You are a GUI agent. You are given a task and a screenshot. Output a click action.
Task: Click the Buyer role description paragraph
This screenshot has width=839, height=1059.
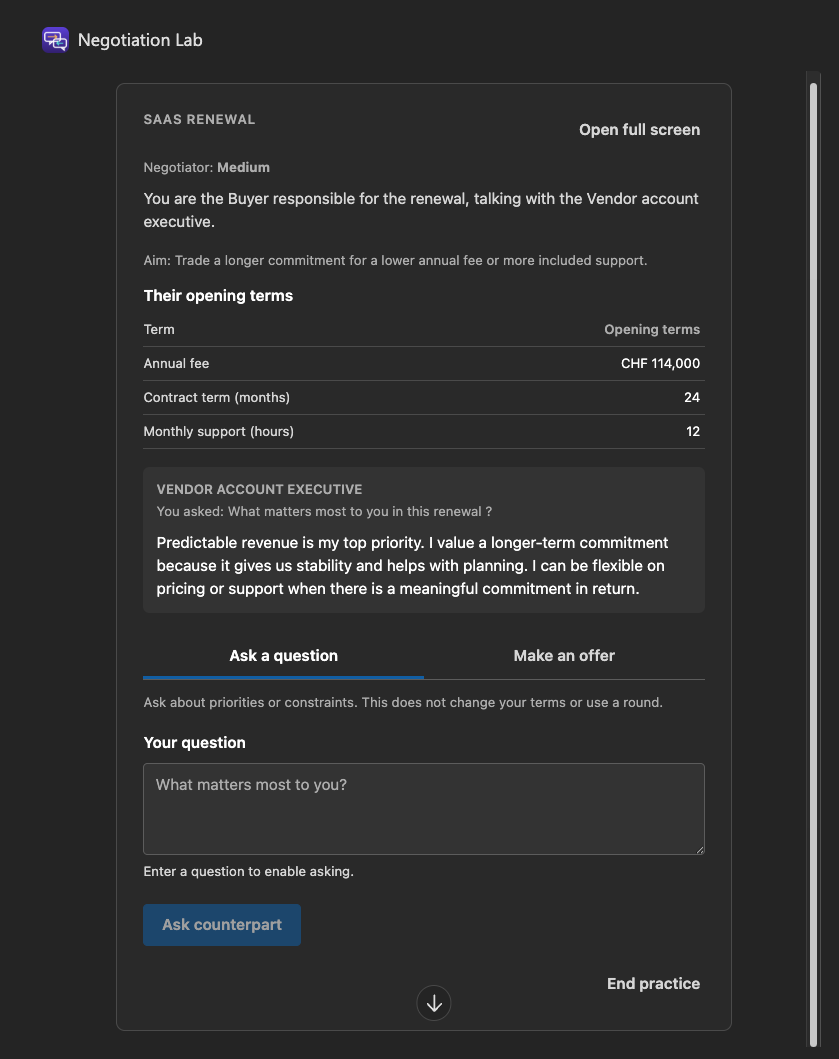(421, 210)
